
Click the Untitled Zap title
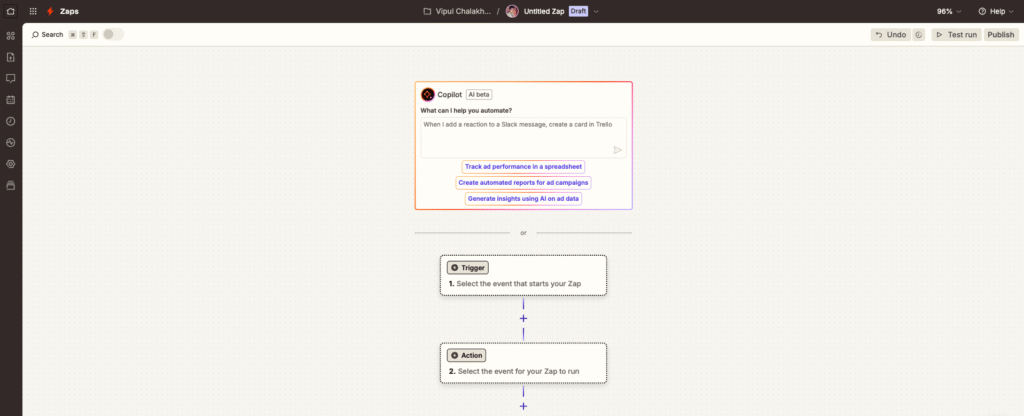coord(543,11)
